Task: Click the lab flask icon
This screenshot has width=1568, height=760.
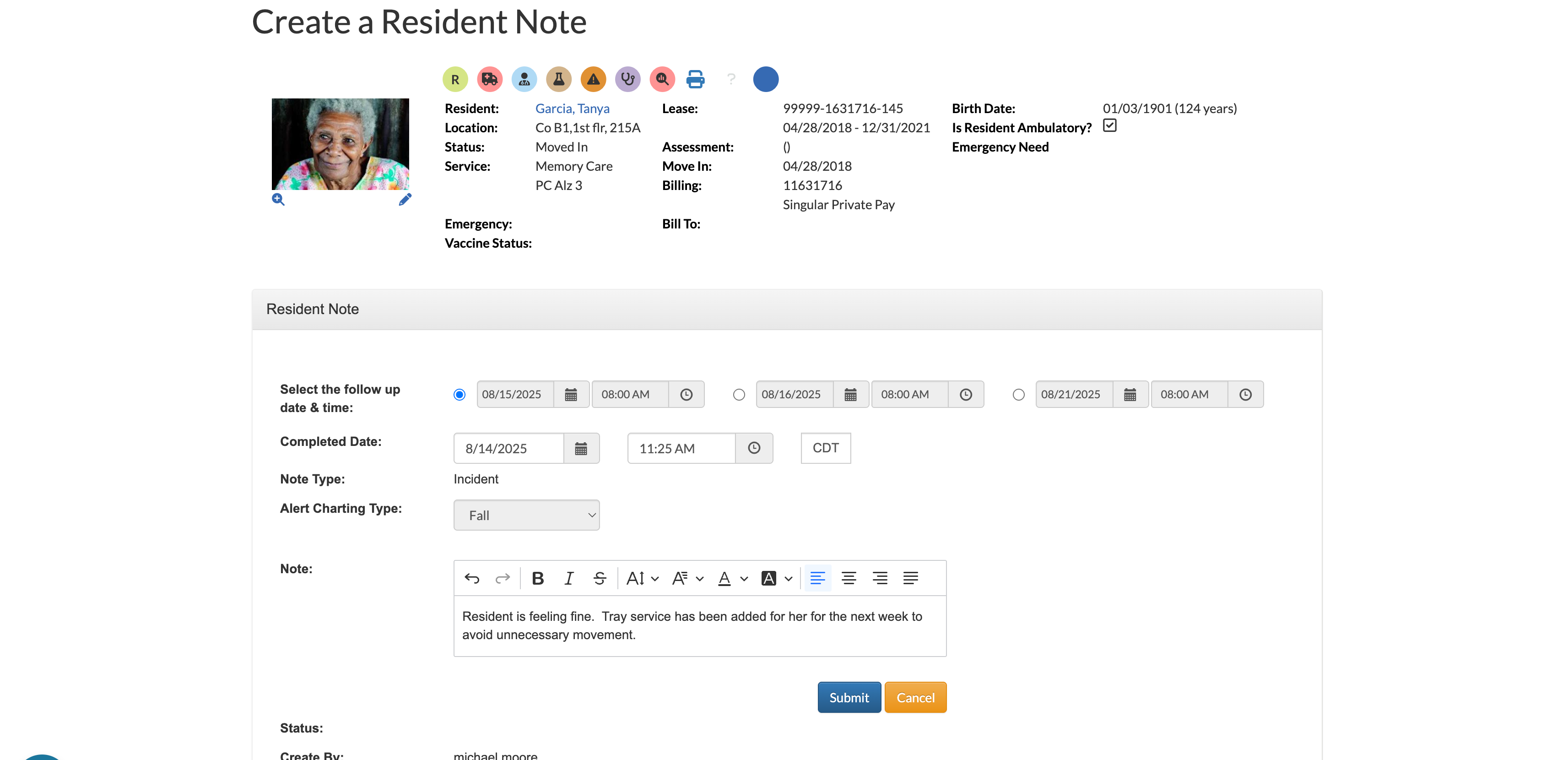Action: 558,79
